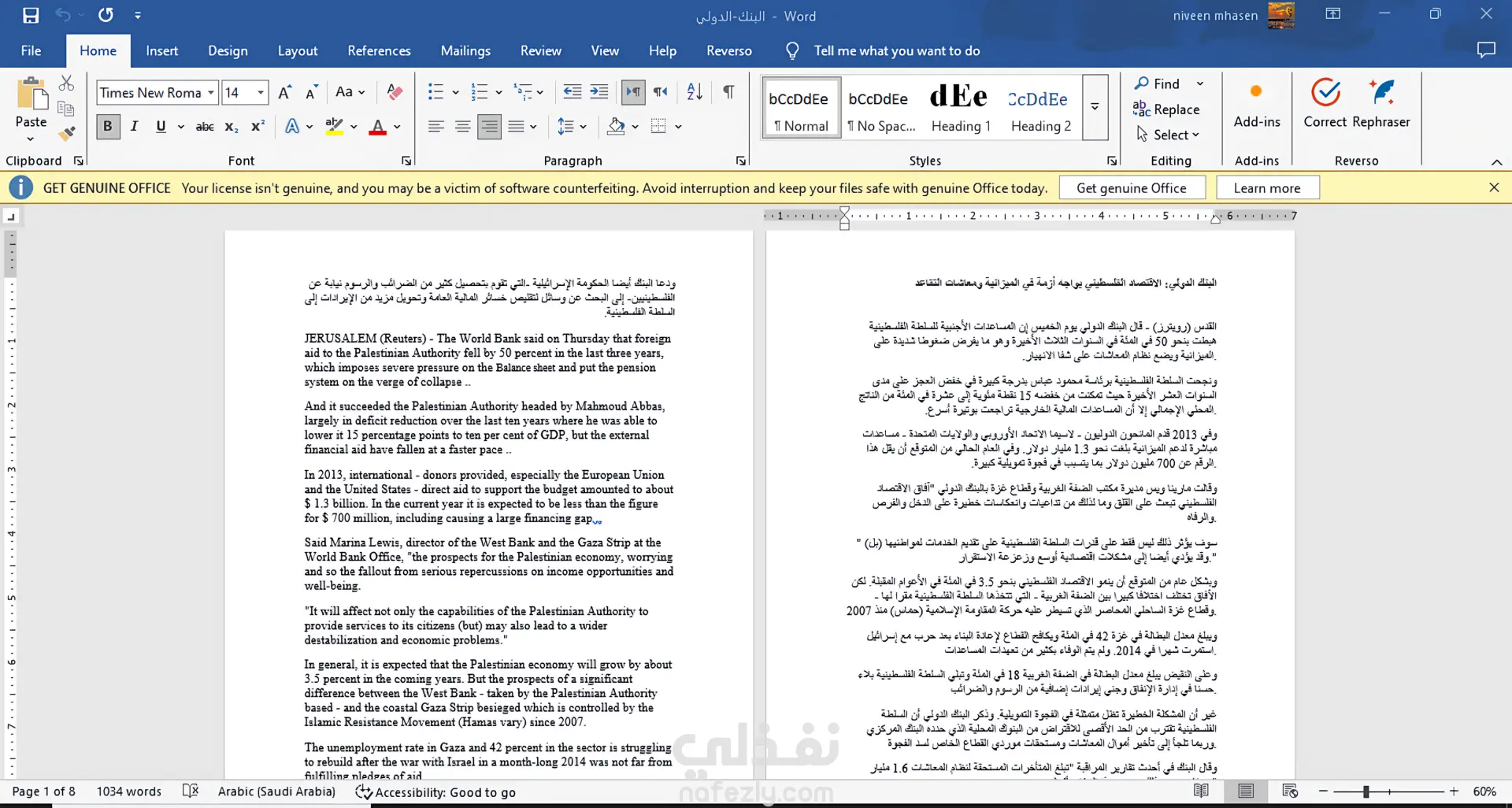Save the document with the floppy icon

[x=31, y=15]
